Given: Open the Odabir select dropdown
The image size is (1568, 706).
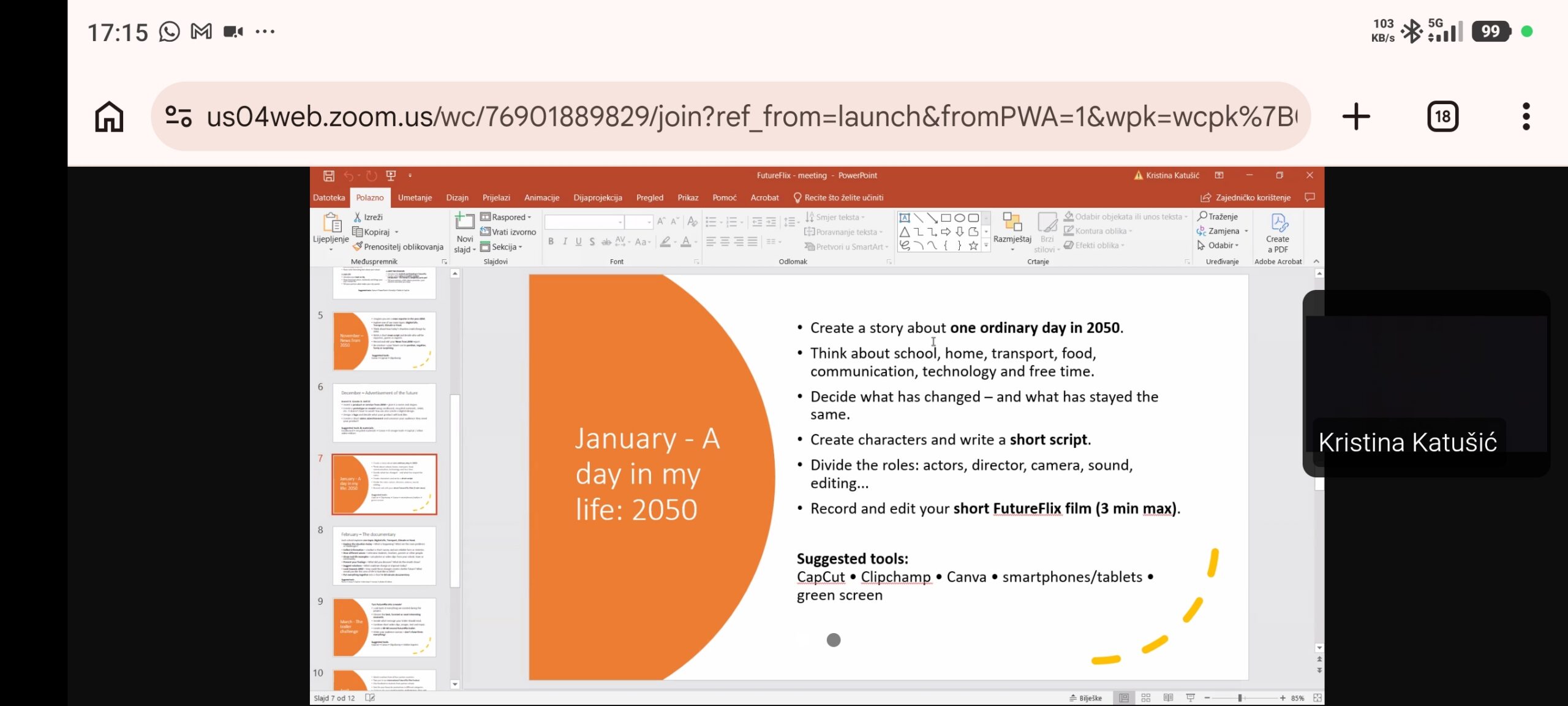Looking at the screenshot, I should pyautogui.click(x=1218, y=246).
